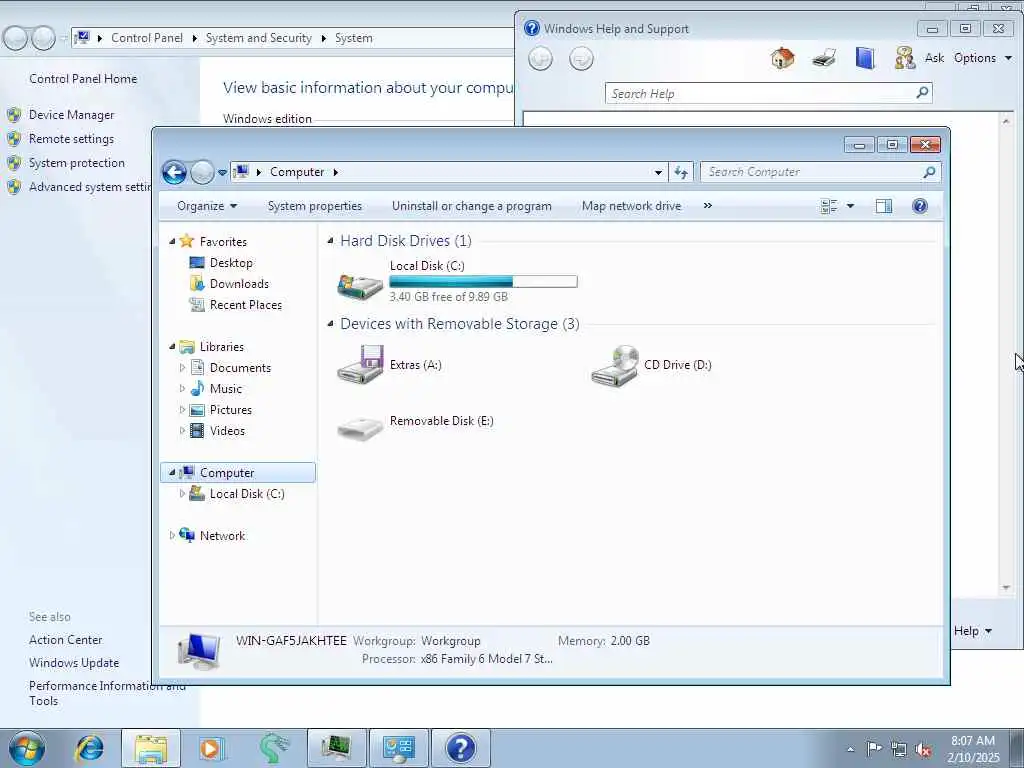The width and height of the screenshot is (1024, 768).
Task: Open Help dropdown at Help window bottom
Action: [972, 631]
